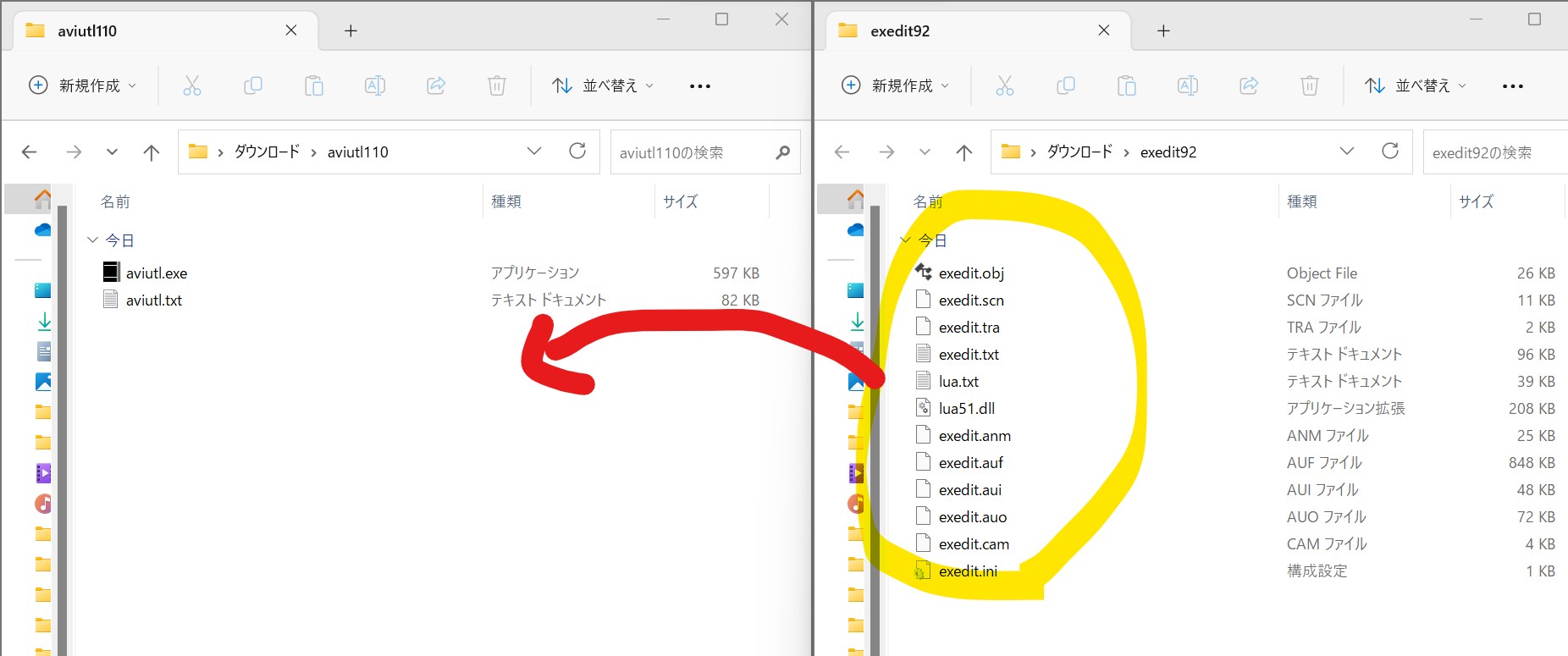Close the aviutl110 tab
This screenshot has height=656, width=1568.
click(x=291, y=30)
